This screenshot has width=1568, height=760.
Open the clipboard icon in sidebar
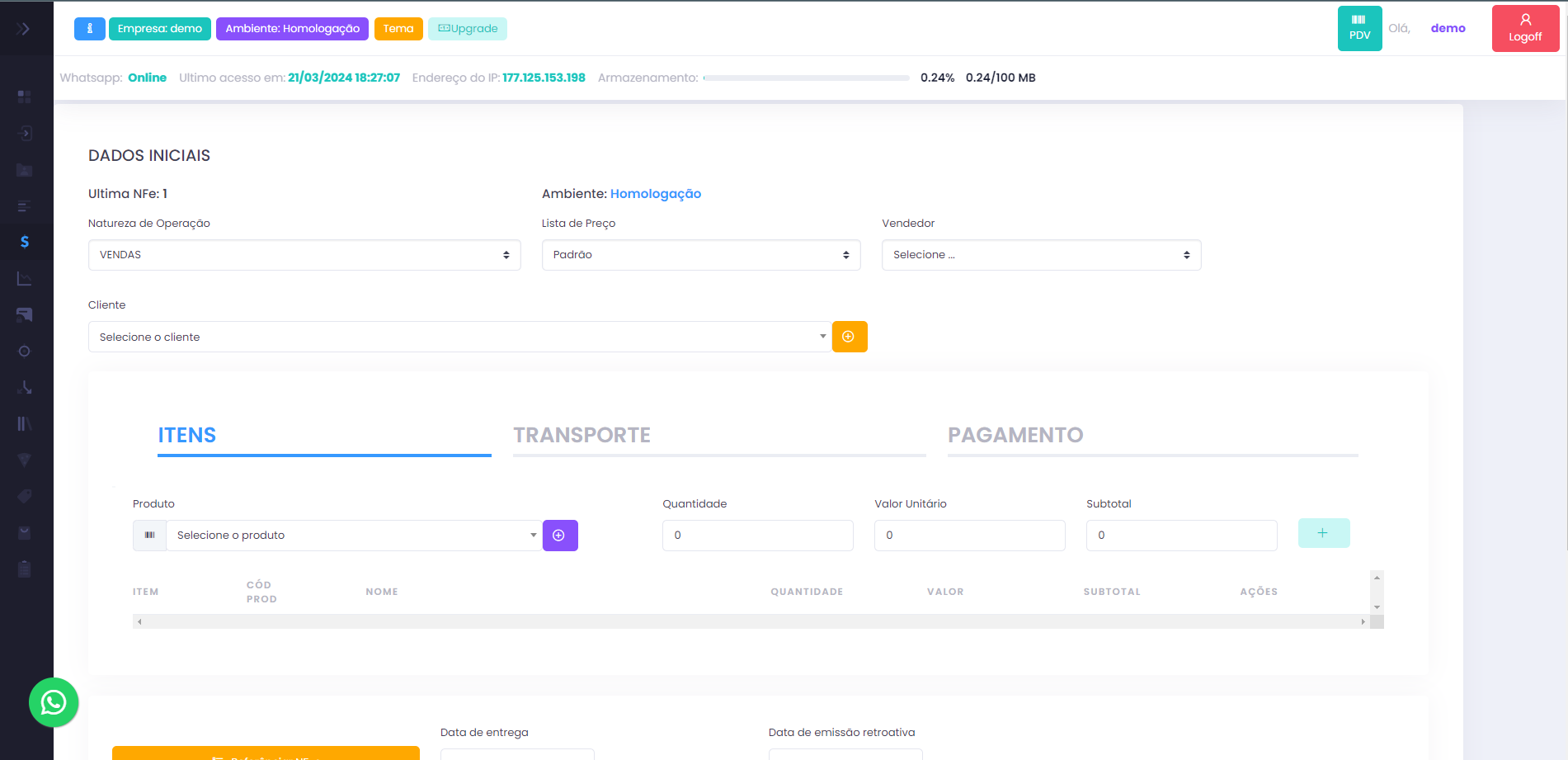coord(25,569)
